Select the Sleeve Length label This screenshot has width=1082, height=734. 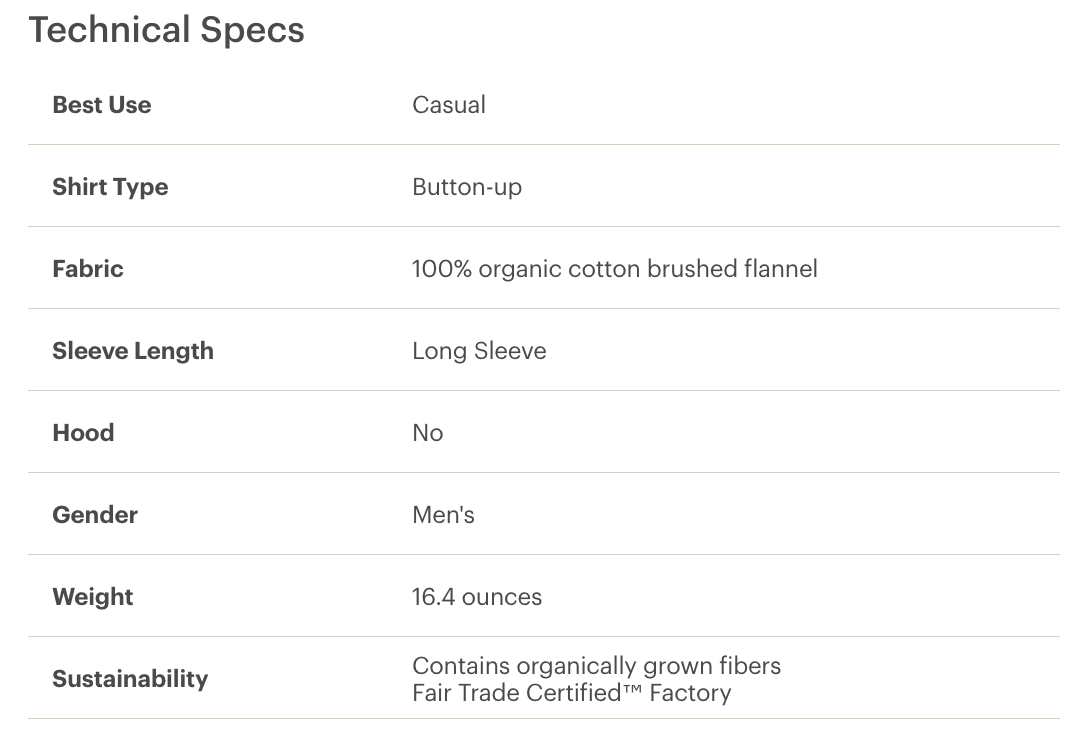coord(133,351)
